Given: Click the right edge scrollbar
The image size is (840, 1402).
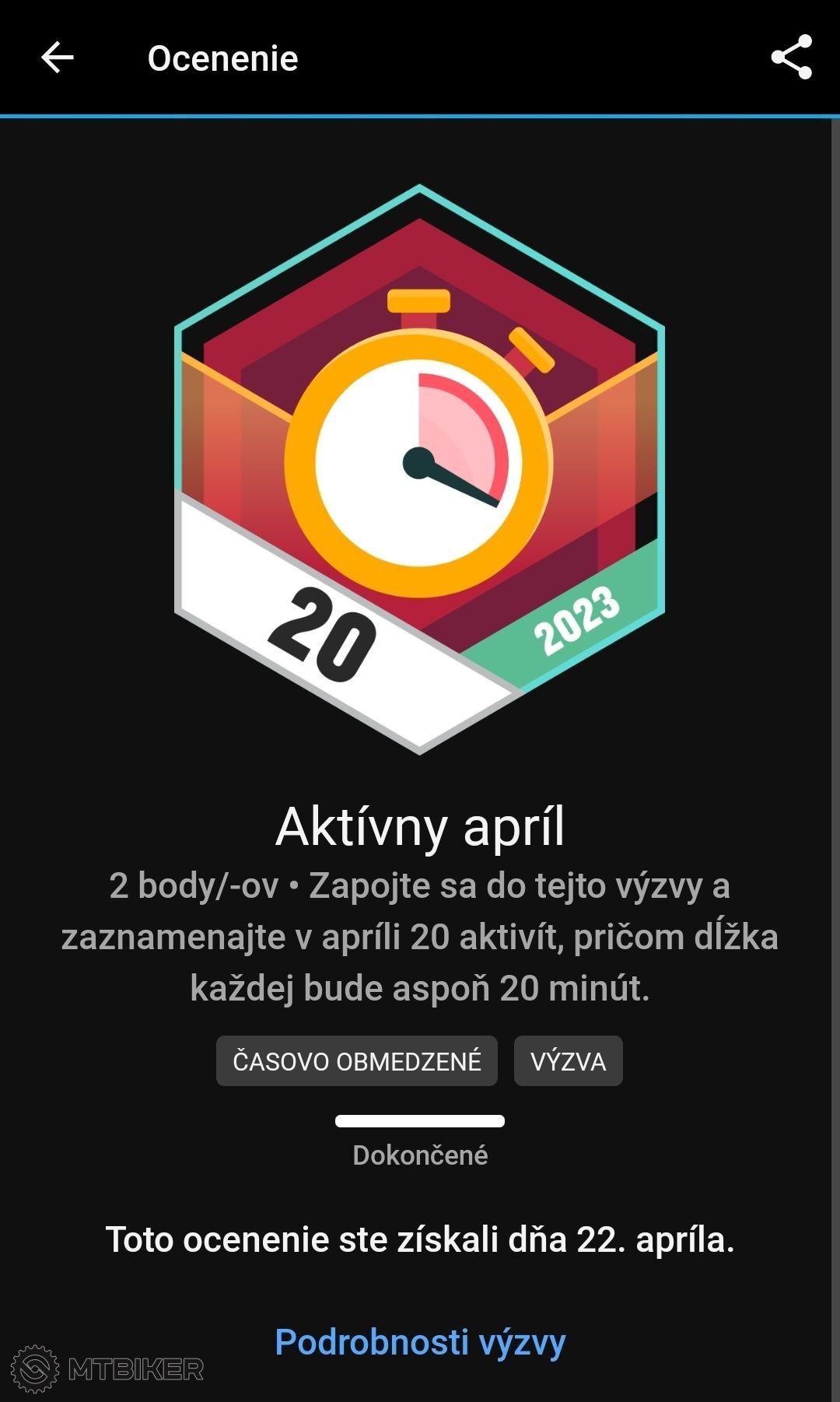Looking at the screenshot, I should point(835,759).
